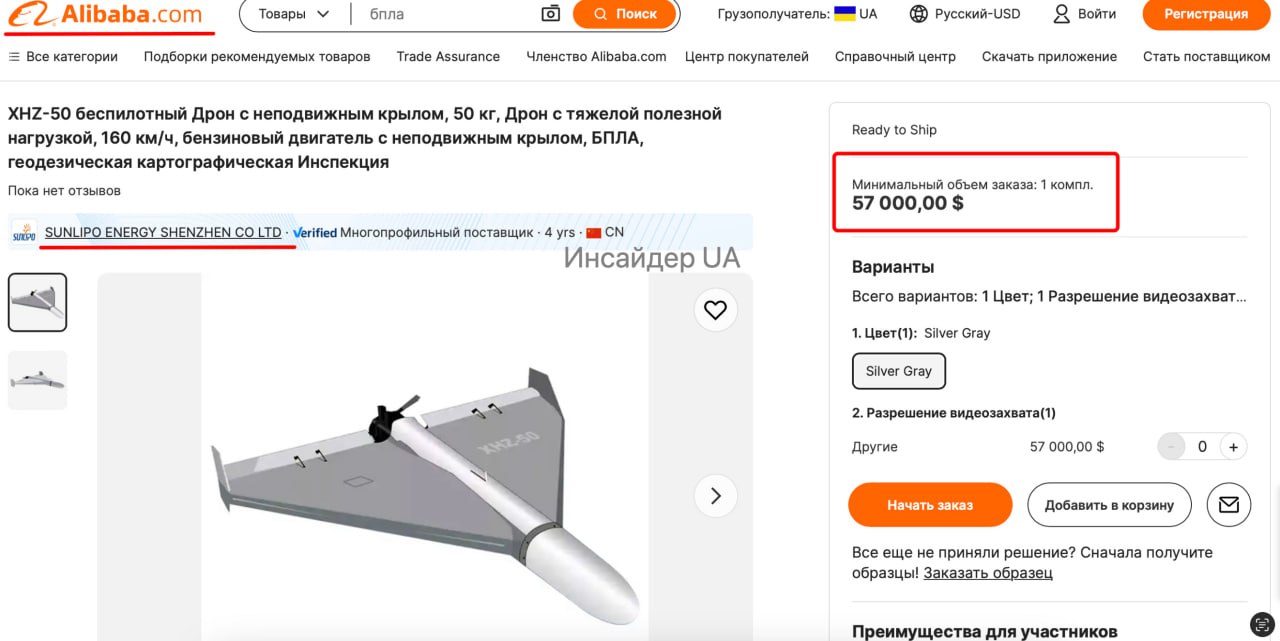Image resolution: width=1280 pixels, height=641 pixels.
Task: Expand the Товары search category dropdown
Action: coord(294,14)
